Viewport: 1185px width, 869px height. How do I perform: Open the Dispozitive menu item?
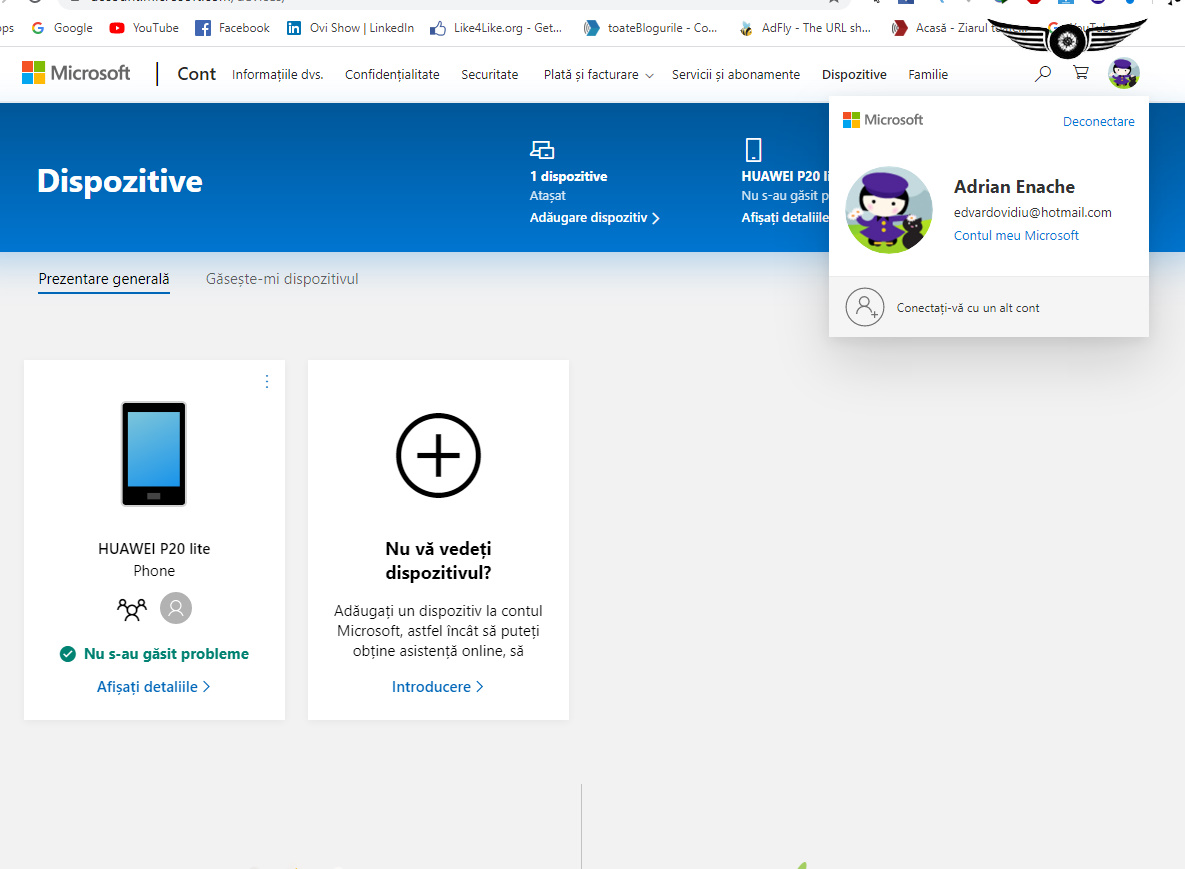pos(854,74)
